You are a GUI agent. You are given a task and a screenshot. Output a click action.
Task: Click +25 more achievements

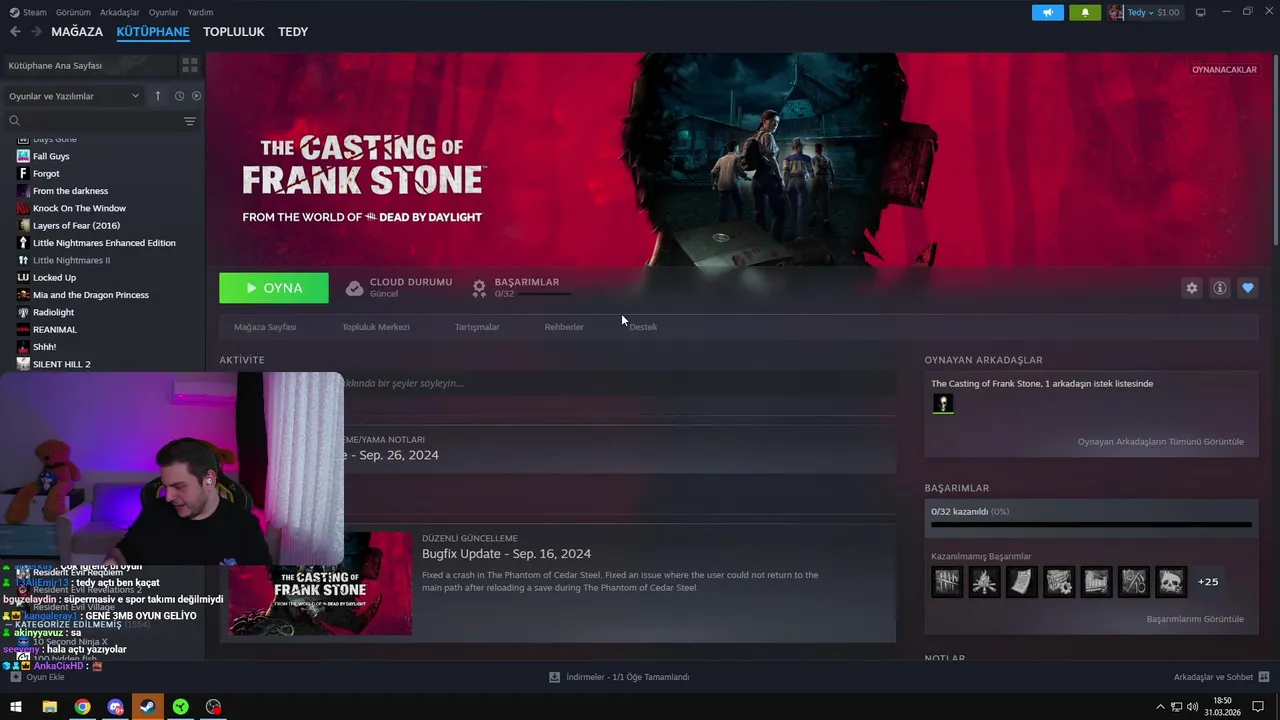[x=1208, y=582]
